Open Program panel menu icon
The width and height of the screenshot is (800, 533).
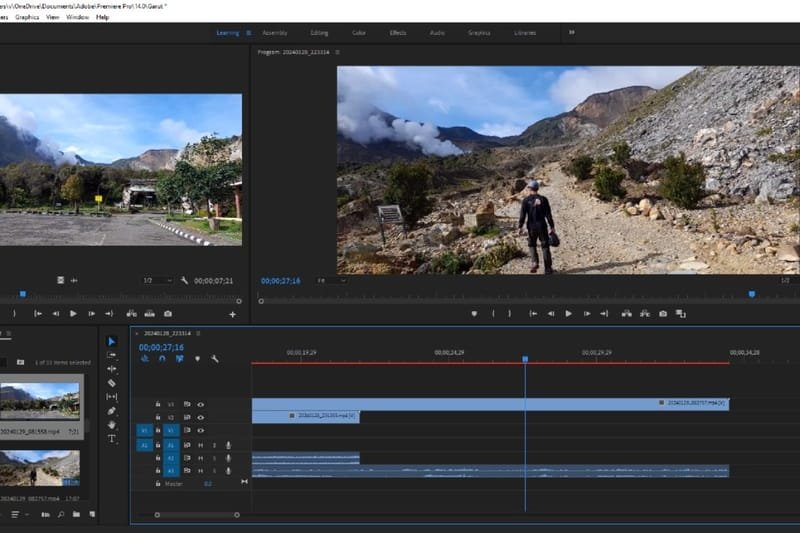[337, 52]
